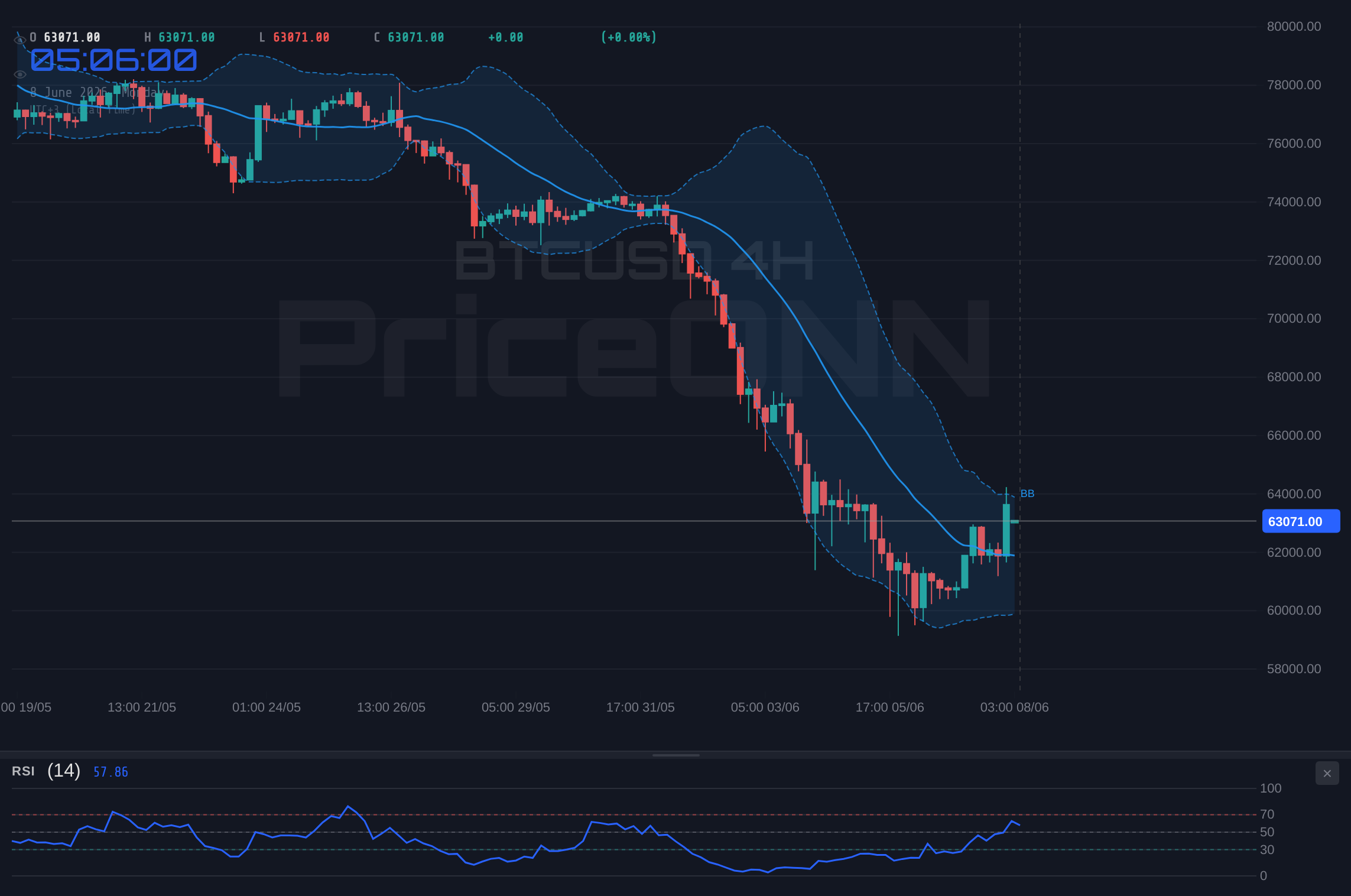Viewport: 1351px width, 896px height.
Task: Click the 80000.00 price axis label
Action: pyautogui.click(x=1294, y=27)
